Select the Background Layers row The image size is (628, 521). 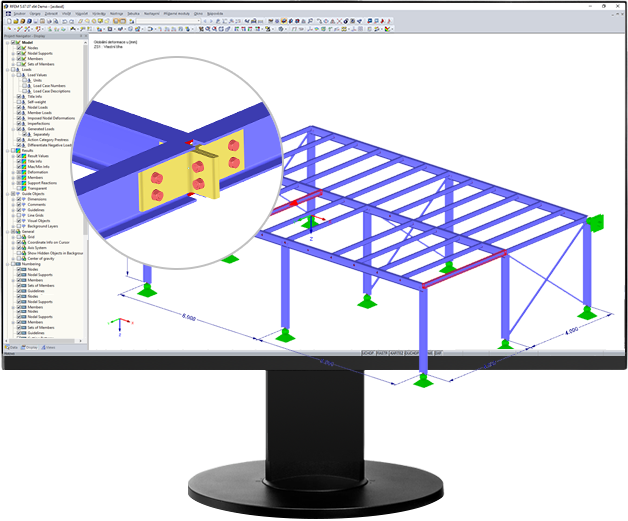point(43,226)
